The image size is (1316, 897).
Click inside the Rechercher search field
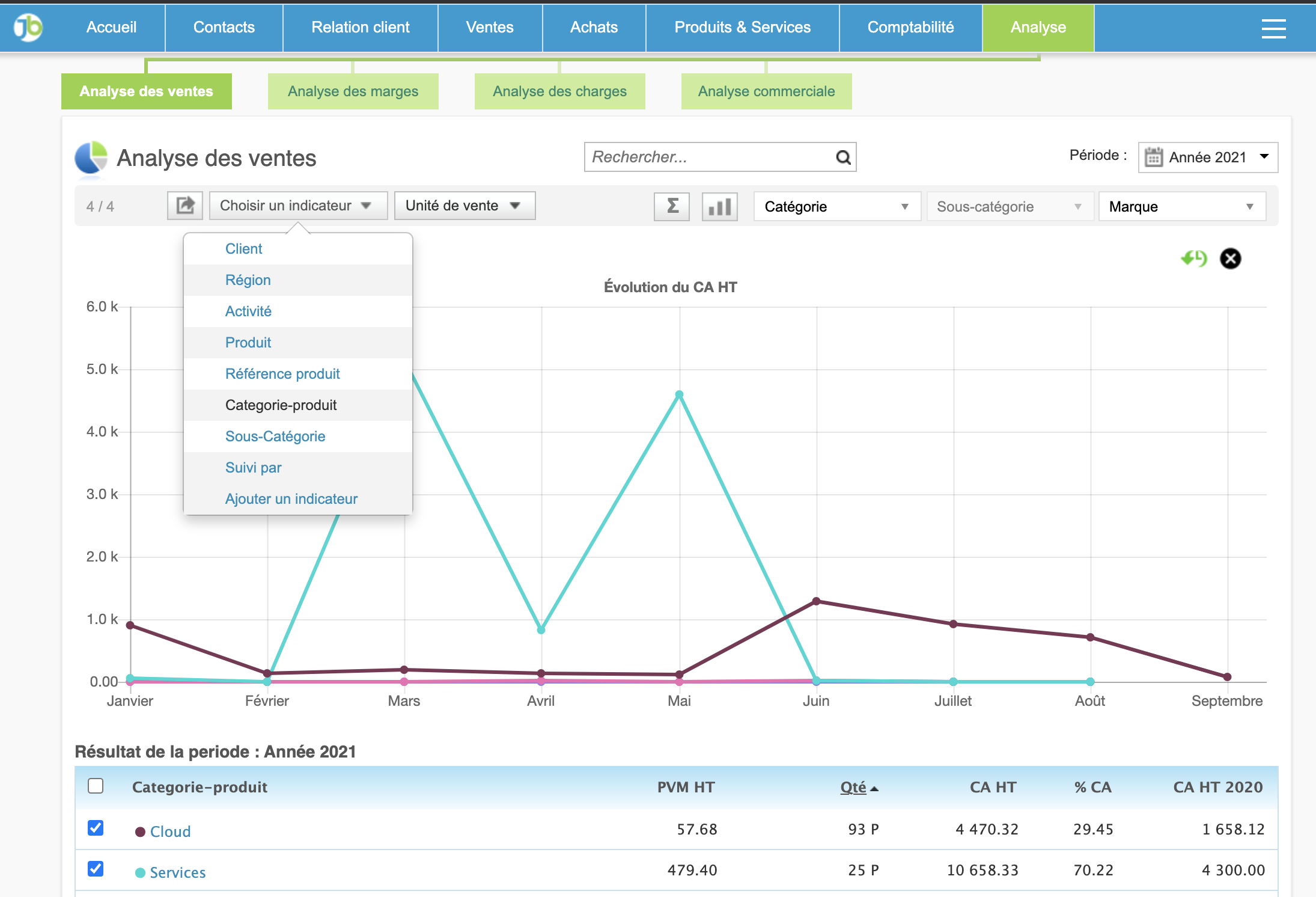tap(691, 157)
